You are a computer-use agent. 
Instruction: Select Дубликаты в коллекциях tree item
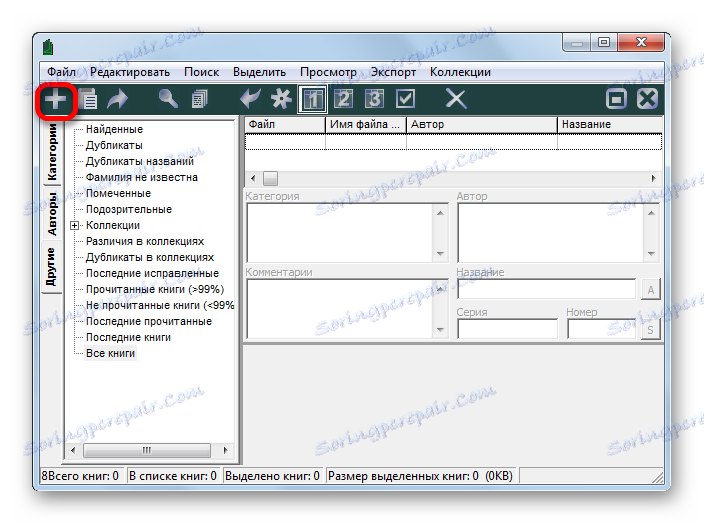[150, 257]
